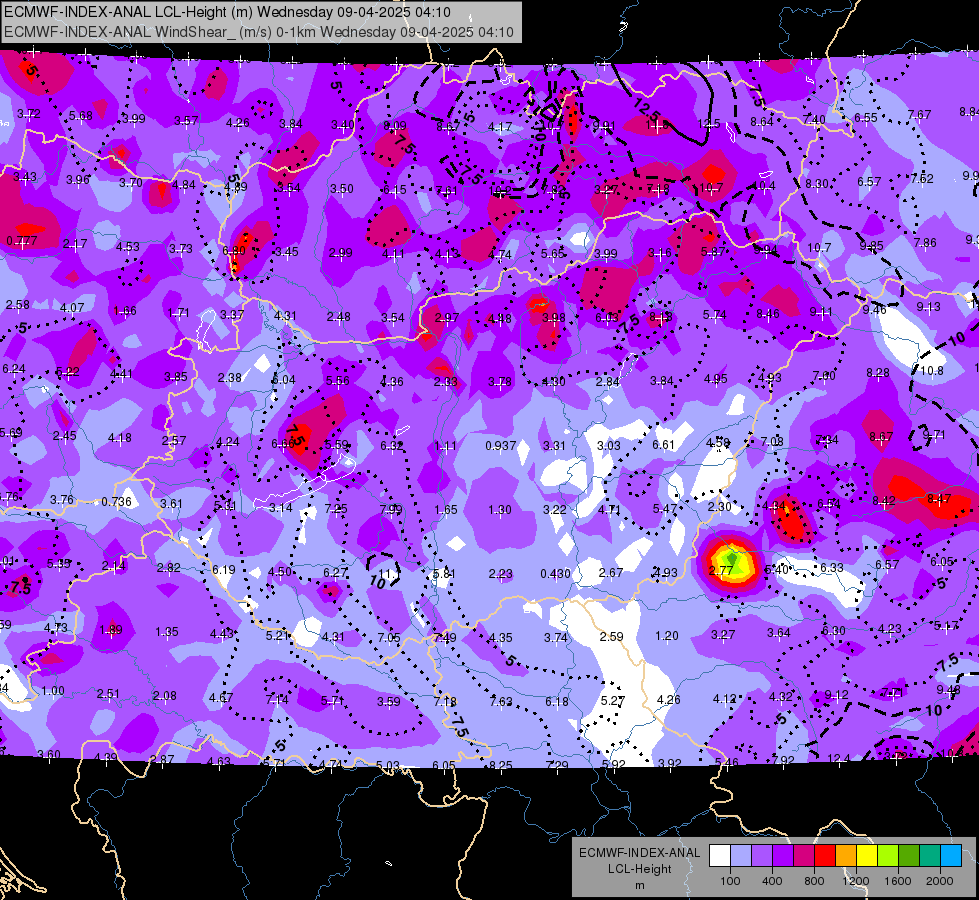Select the white legend color swatch
This screenshot has height=900, width=979.
(x=720, y=856)
